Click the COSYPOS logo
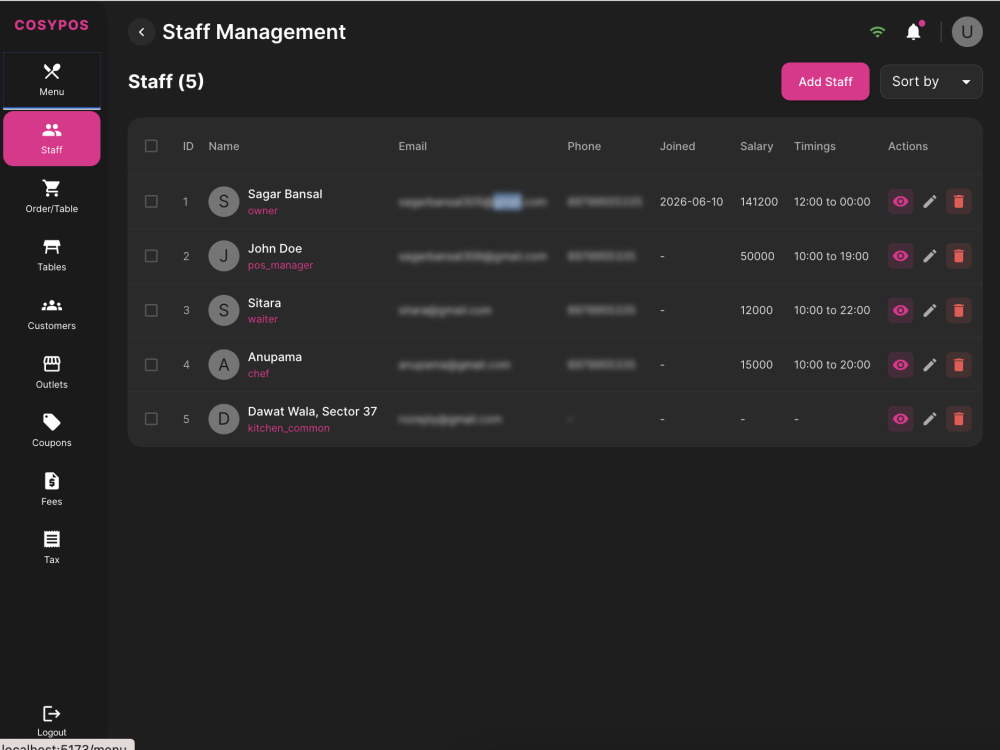Image resolution: width=1000 pixels, height=750 pixels. [52, 25]
